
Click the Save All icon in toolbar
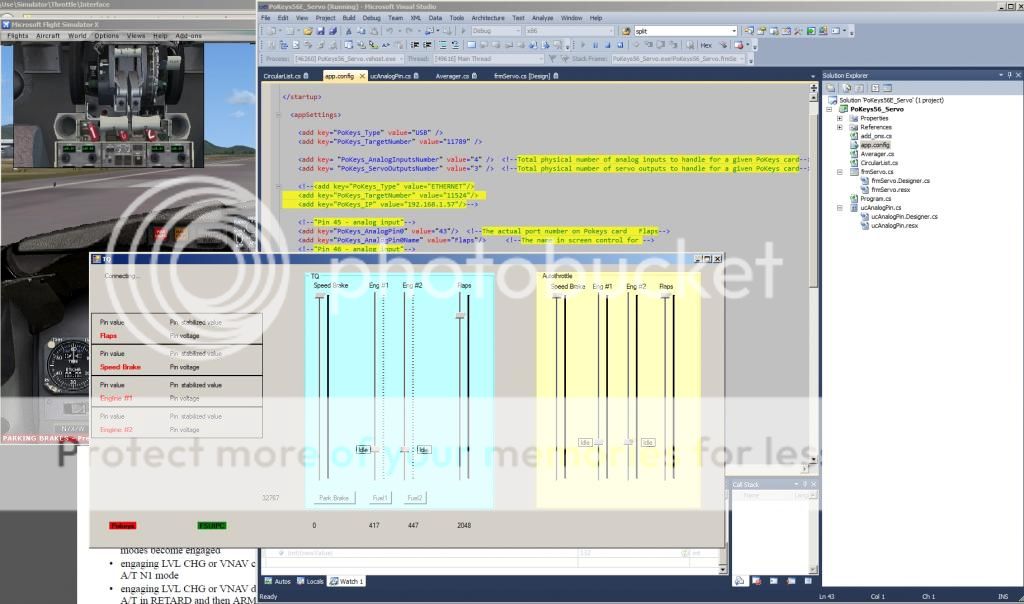tap(333, 31)
